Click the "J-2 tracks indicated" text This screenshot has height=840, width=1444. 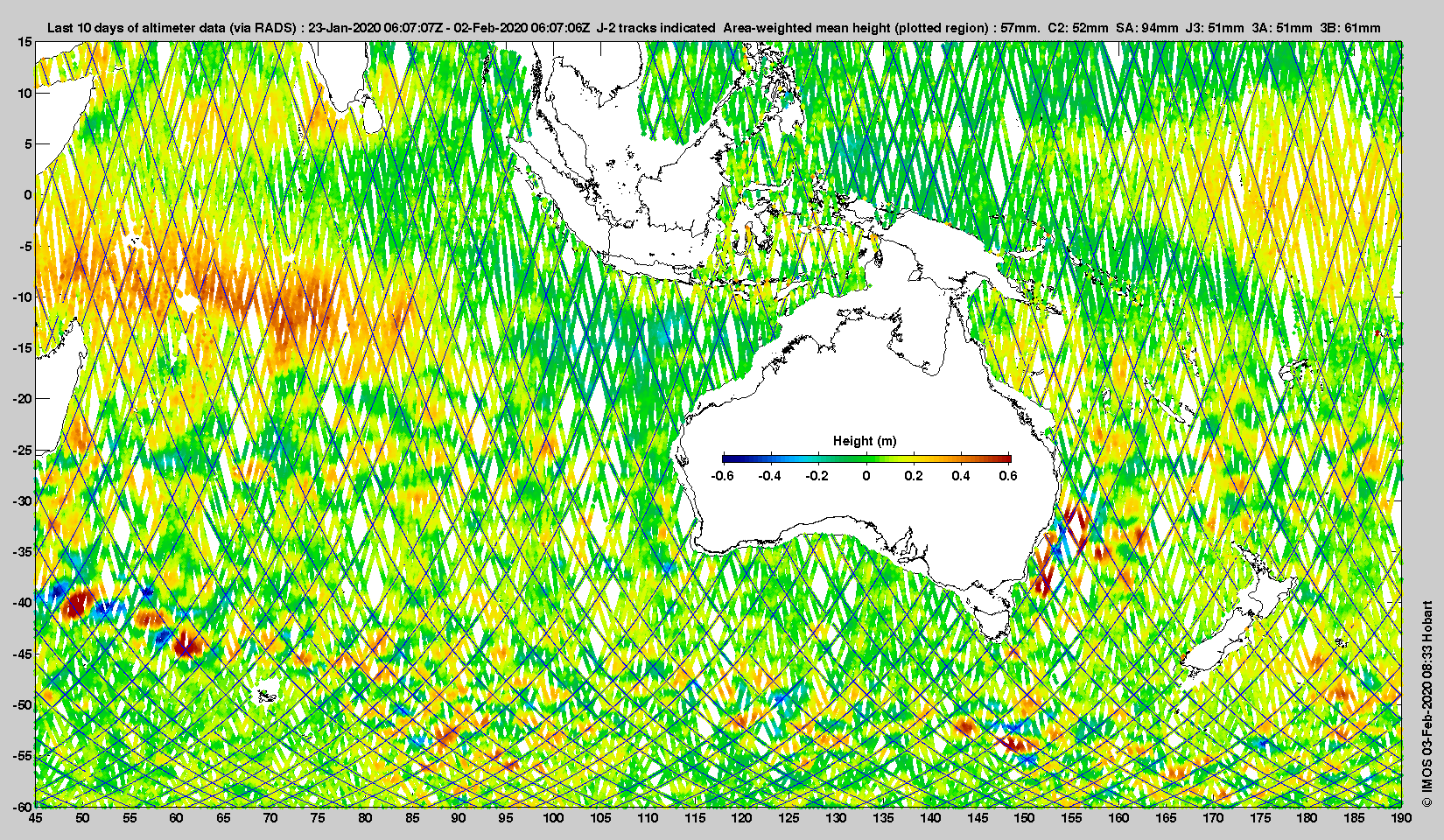pos(656,28)
